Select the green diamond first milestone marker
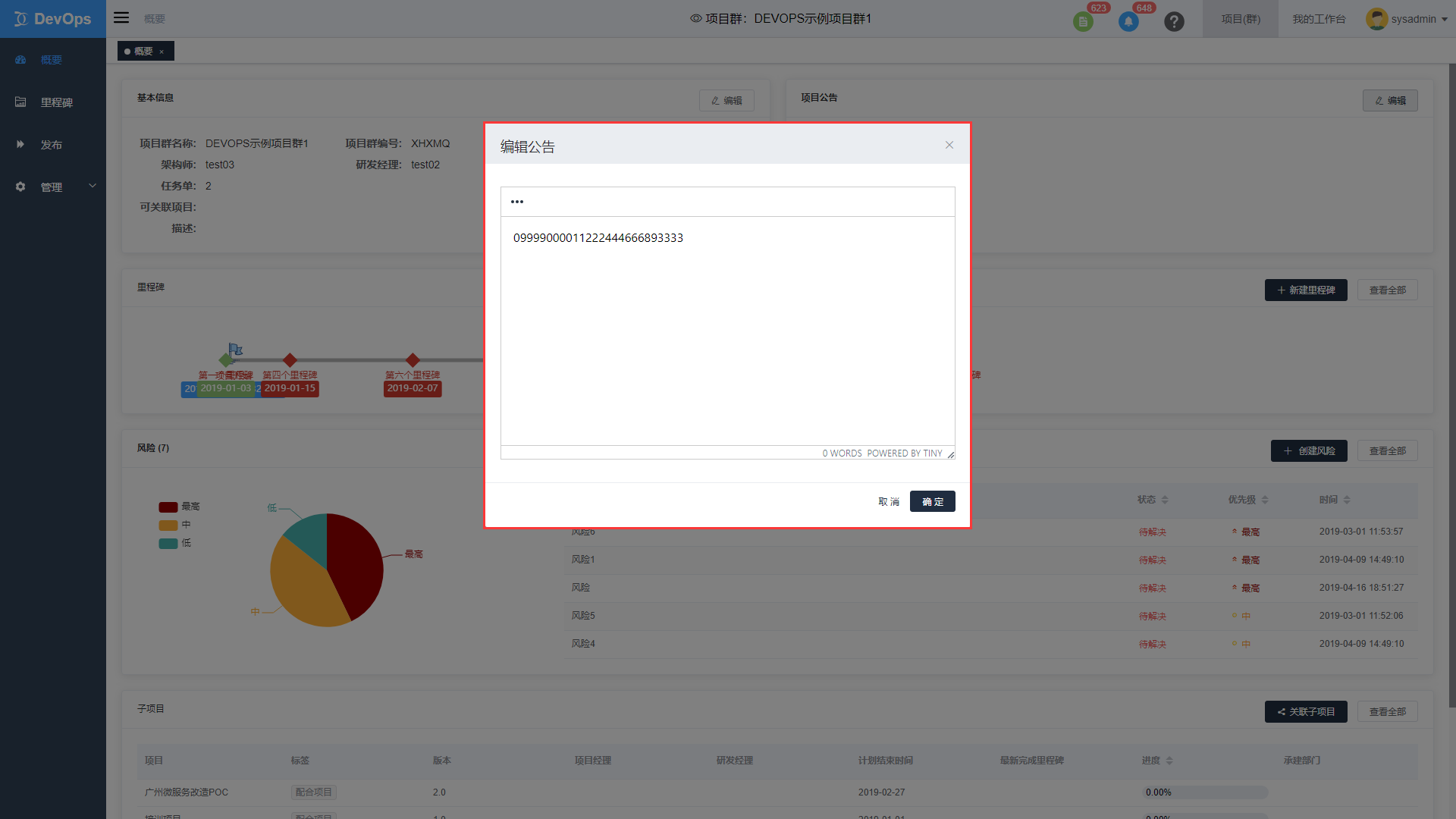 coord(225,360)
